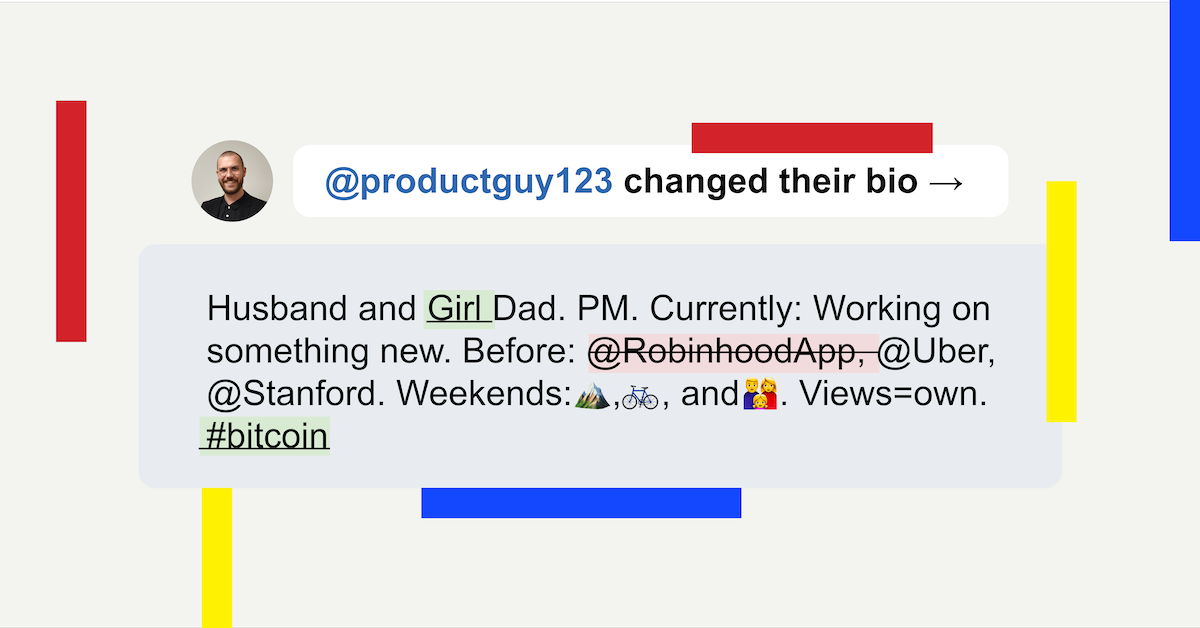This screenshot has height=628, width=1200.
Task: Click the family emoji in the bio
Action: point(761,397)
